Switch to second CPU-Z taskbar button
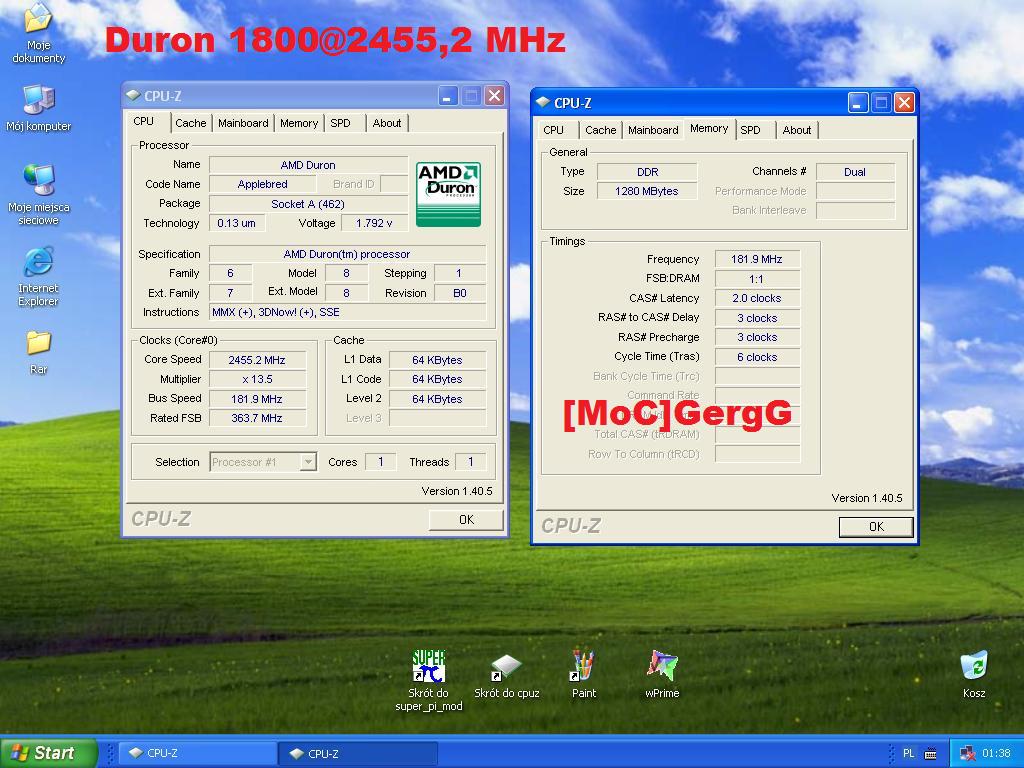1024x768 pixels. [x=358, y=753]
